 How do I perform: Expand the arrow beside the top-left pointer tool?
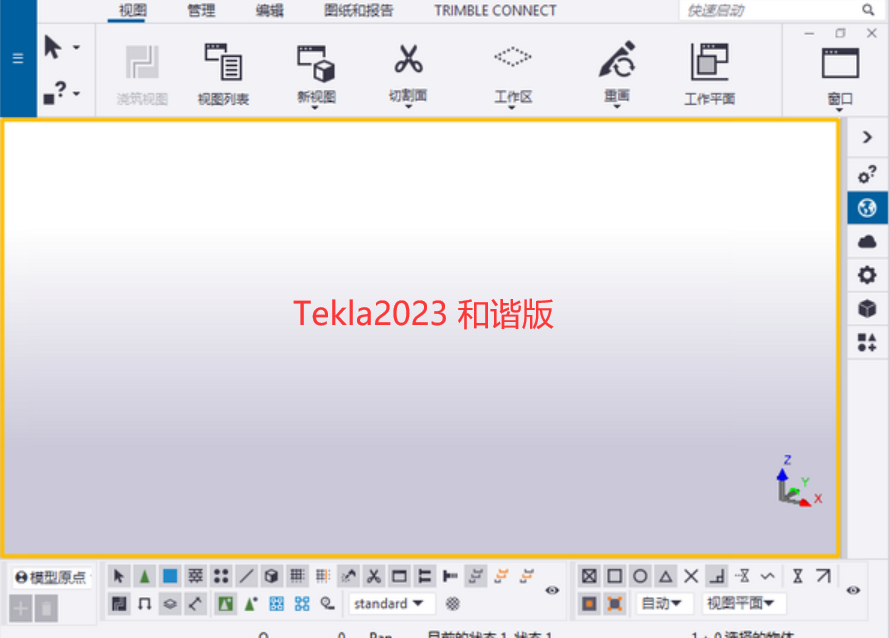pos(76,47)
